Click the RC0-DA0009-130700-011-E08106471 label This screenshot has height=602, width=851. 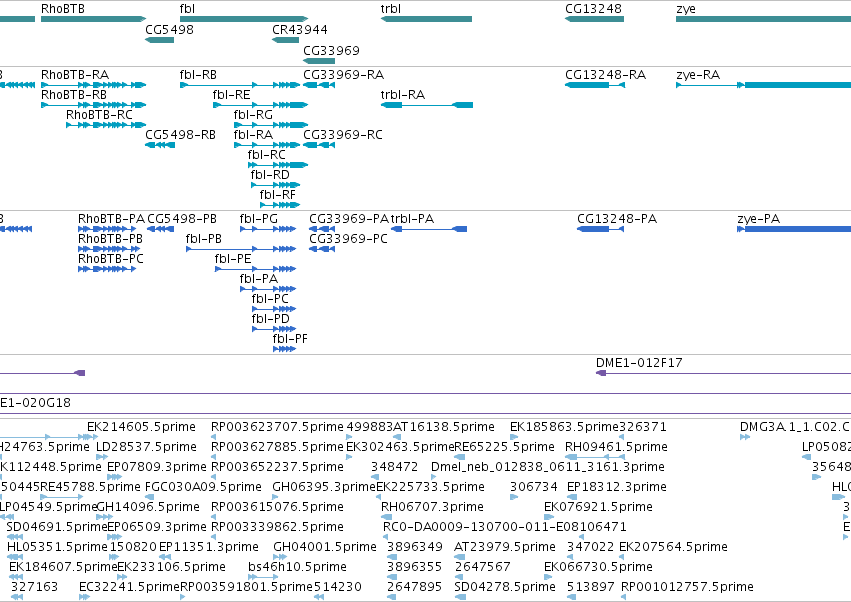pyautogui.click(x=505, y=527)
